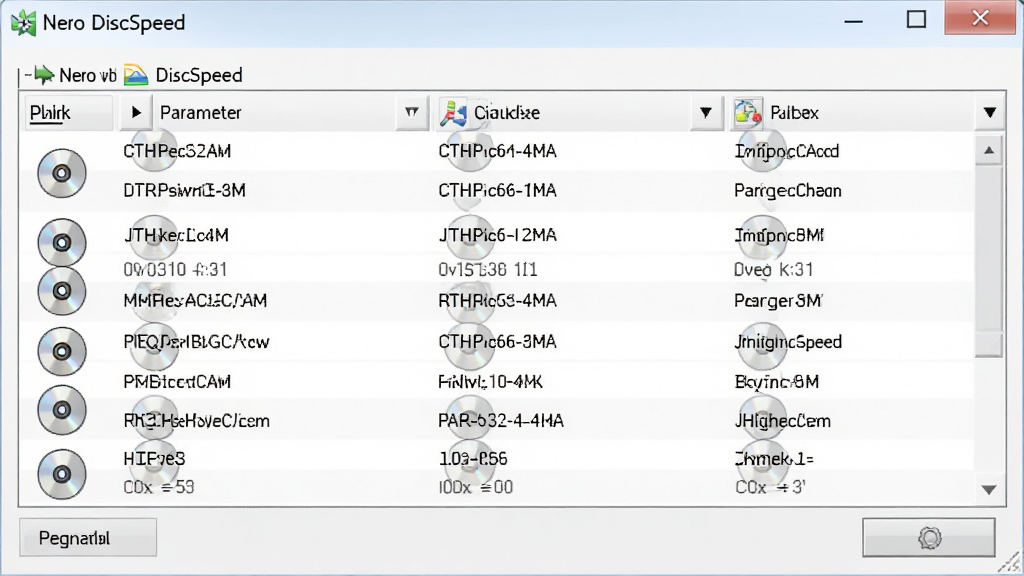This screenshot has width=1024, height=576.
Task: Click the icon in the Palbex column header
Action: tap(748, 112)
